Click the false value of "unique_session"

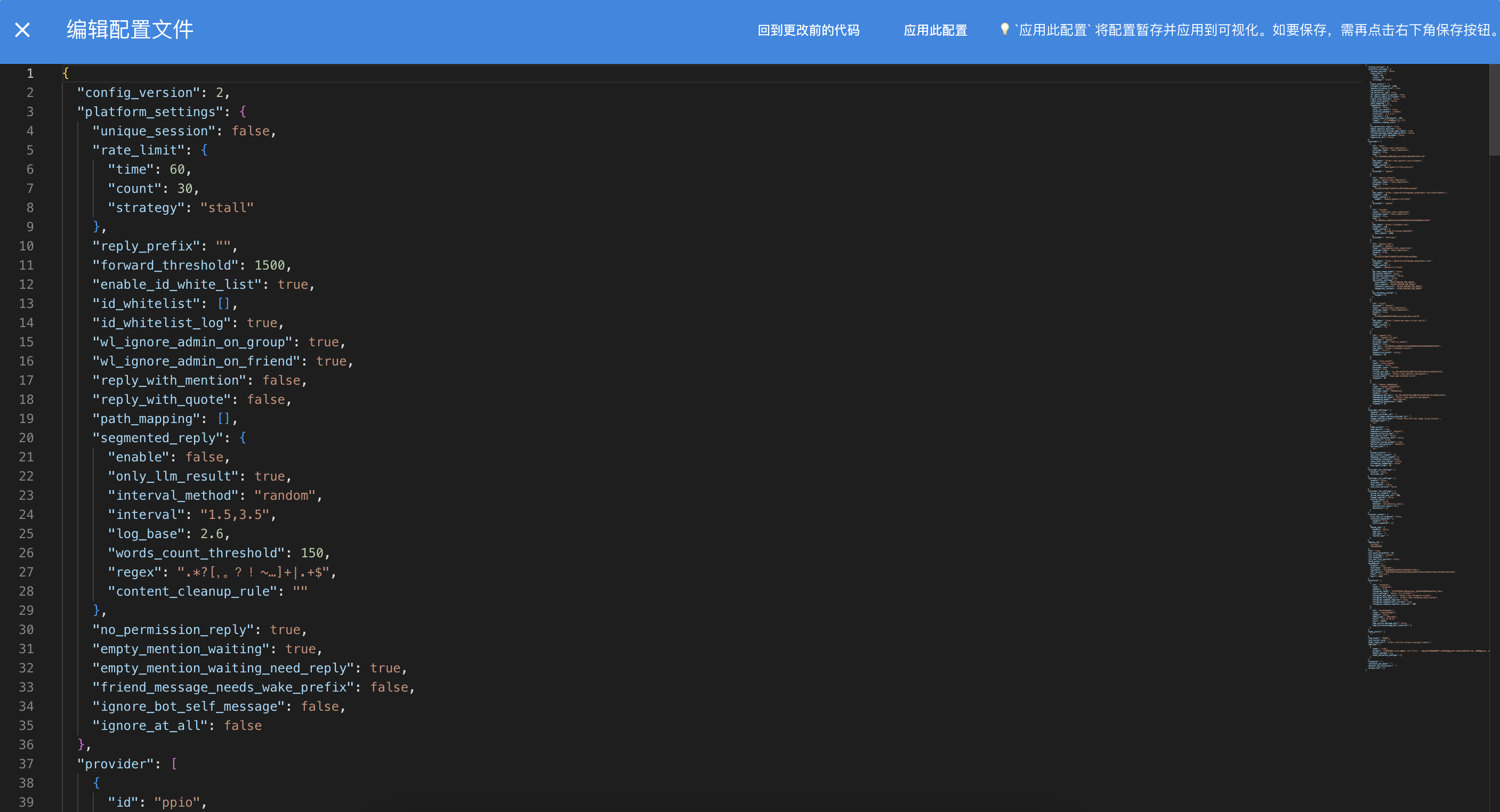(x=251, y=131)
